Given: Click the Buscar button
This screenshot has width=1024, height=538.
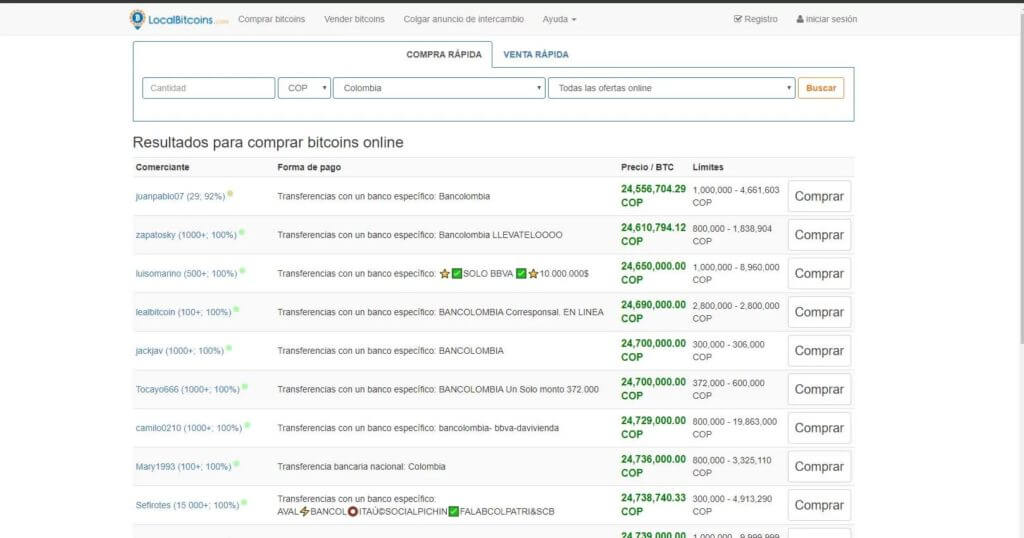Looking at the screenshot, I should point(821,88).
